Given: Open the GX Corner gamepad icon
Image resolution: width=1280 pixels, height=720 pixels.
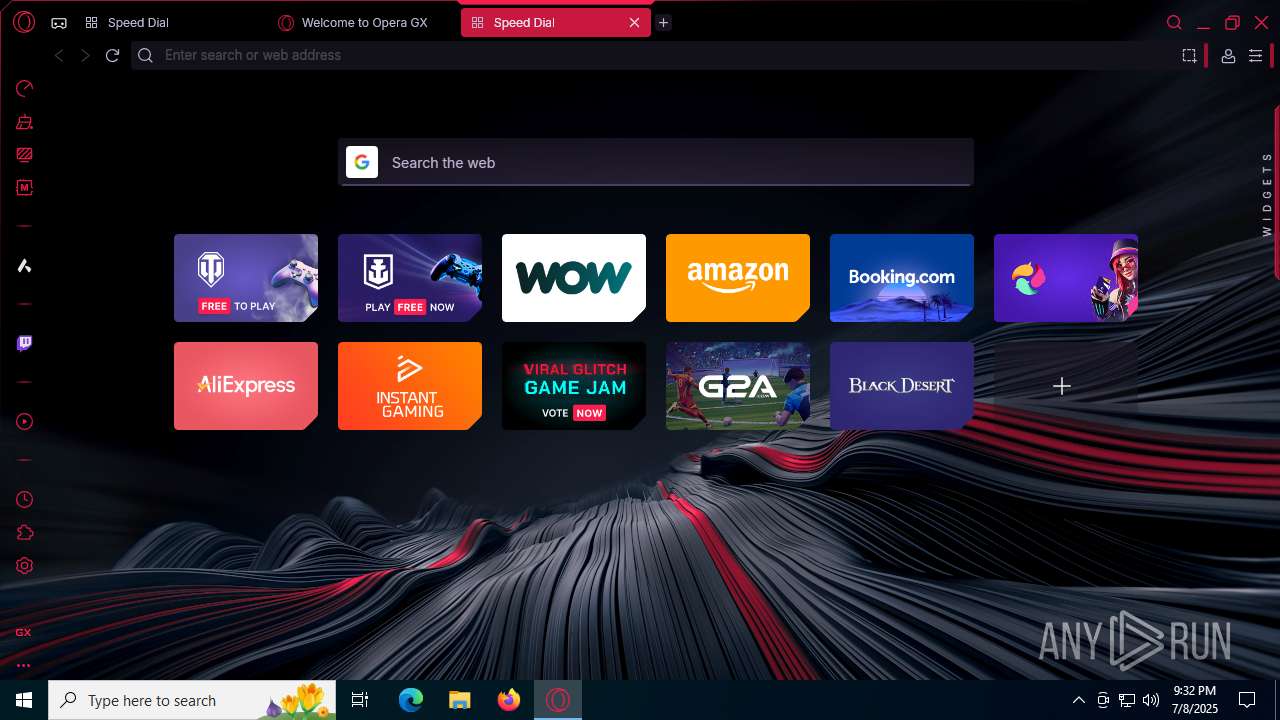Looking at the screenshot, I should (59, 23).
